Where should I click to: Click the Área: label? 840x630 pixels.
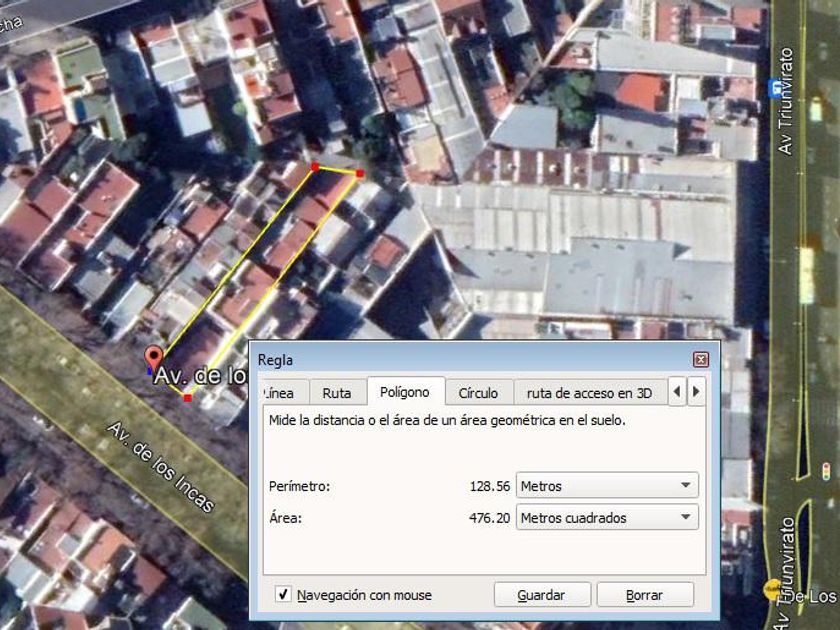286,518
